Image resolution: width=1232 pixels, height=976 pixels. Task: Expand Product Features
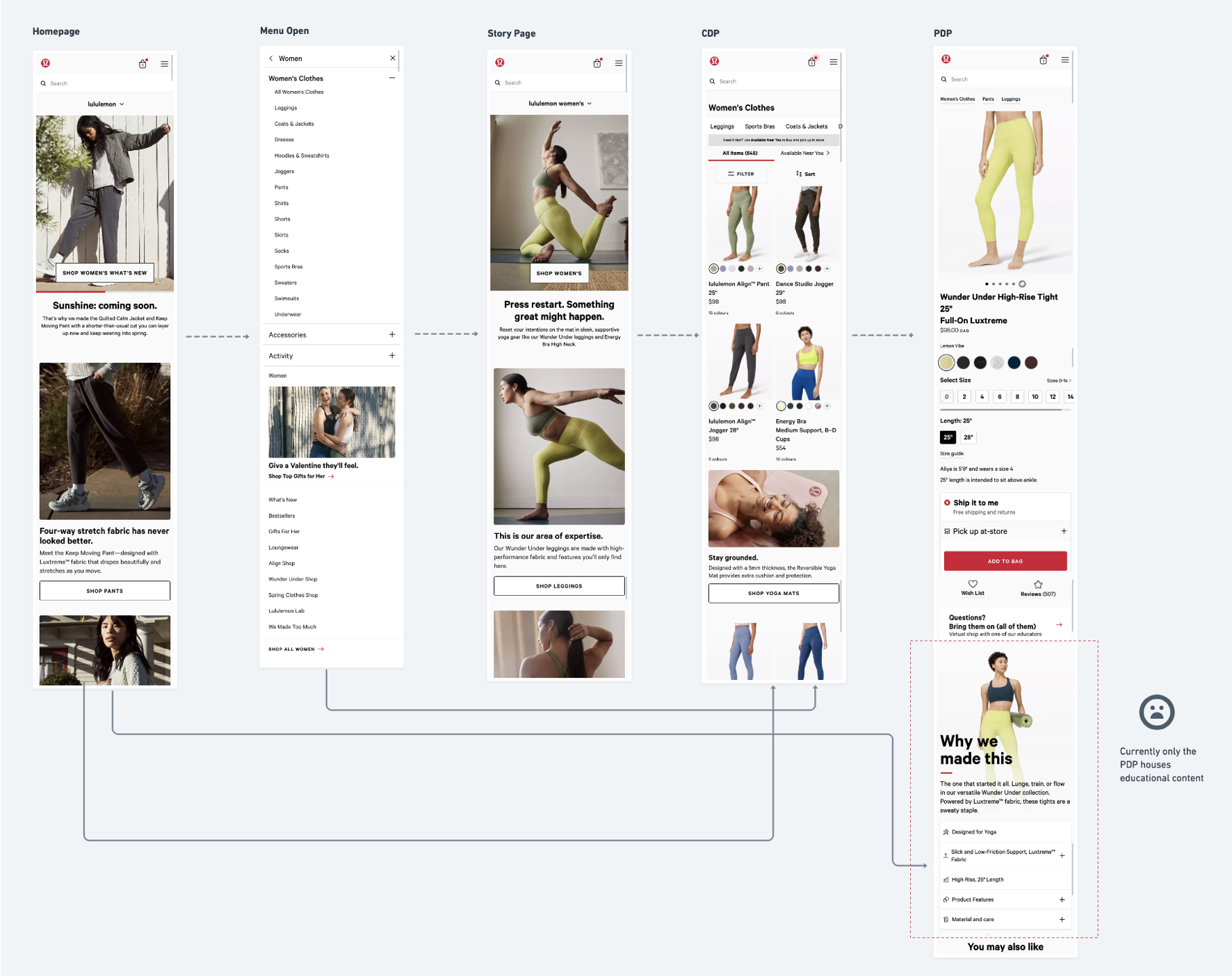point(1062,900)
